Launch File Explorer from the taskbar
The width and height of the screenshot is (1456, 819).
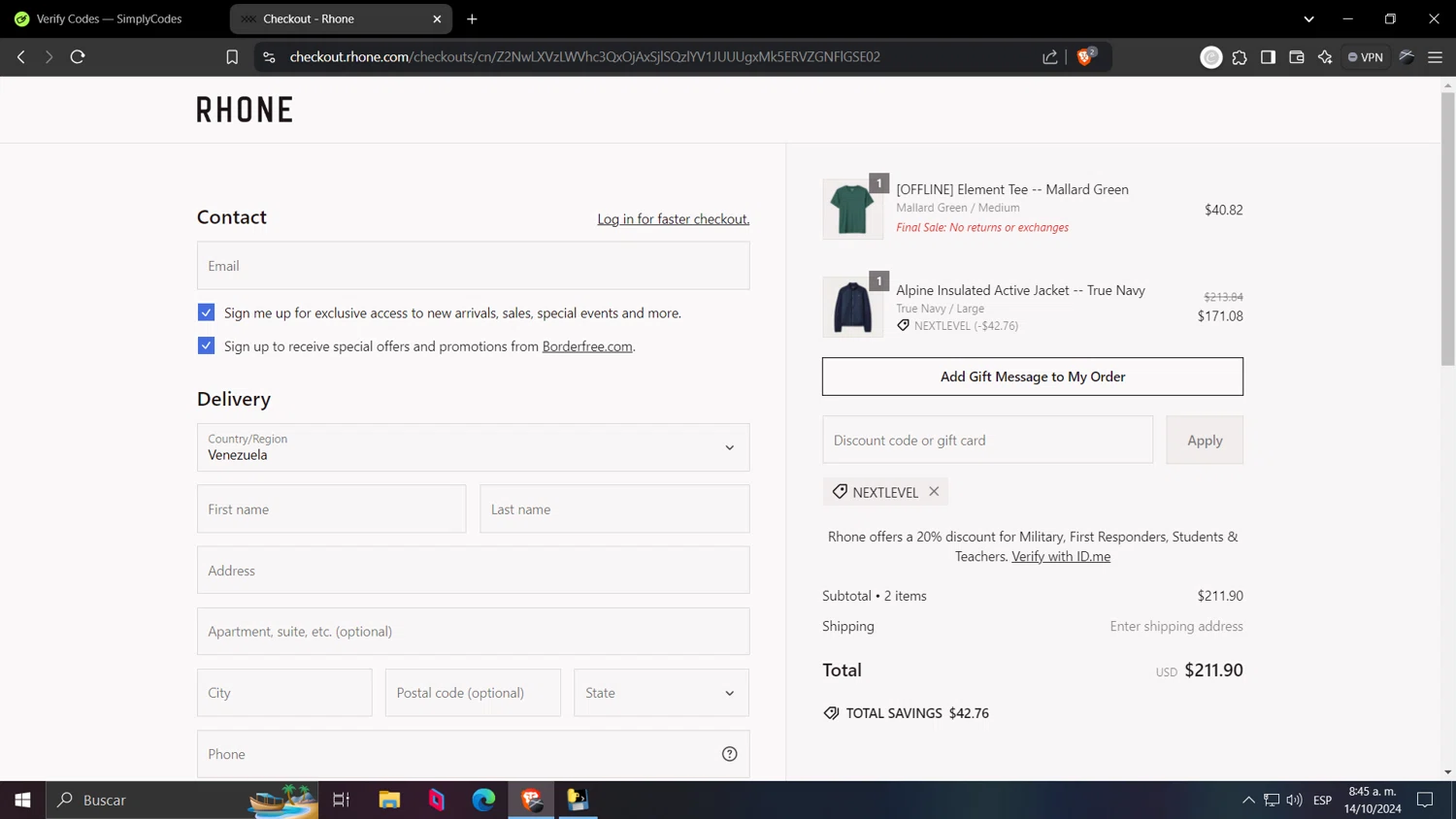[x=389, y=800]
